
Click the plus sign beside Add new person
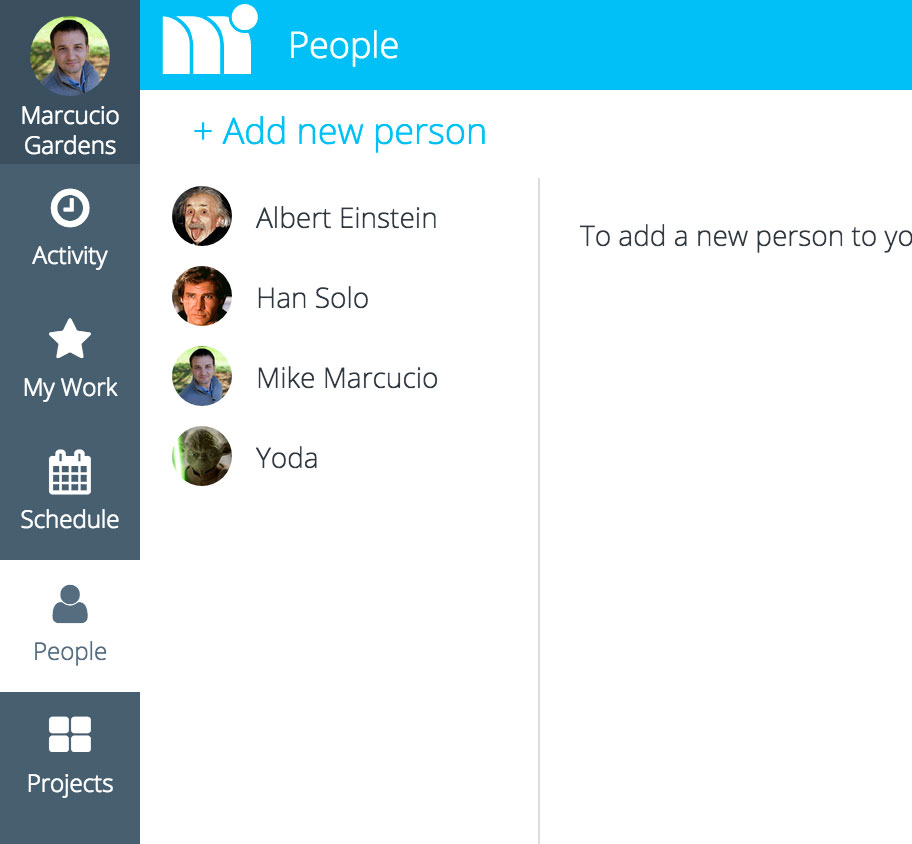point(202,131)
